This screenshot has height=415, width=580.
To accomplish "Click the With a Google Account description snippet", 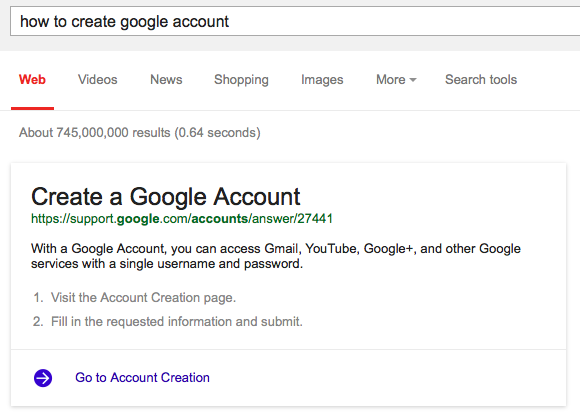I will pos(276,256).
